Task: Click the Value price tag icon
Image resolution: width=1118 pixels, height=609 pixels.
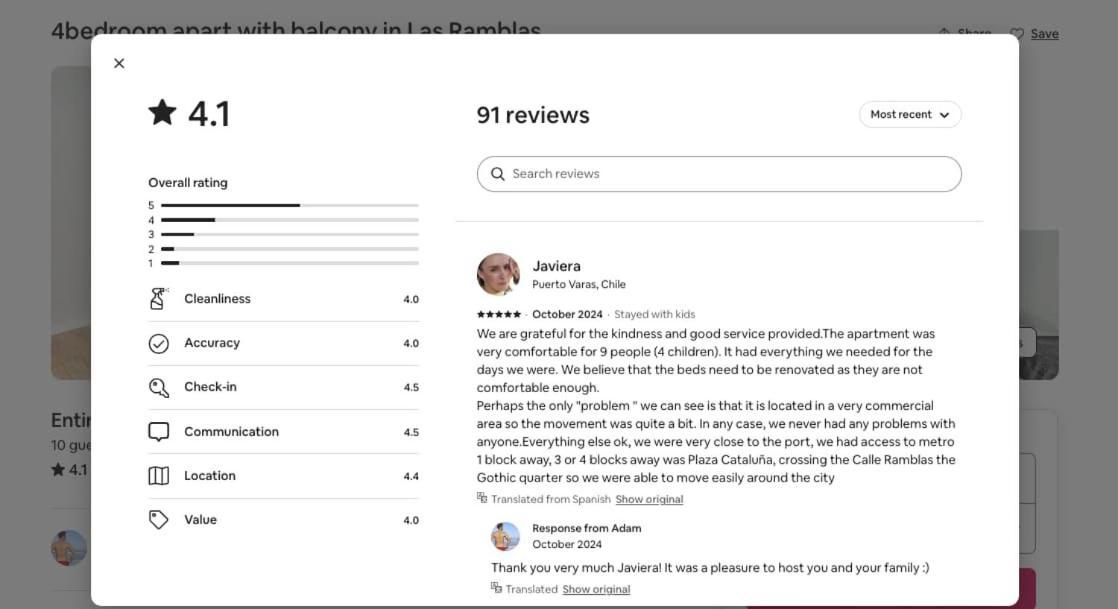Action: 158,520
